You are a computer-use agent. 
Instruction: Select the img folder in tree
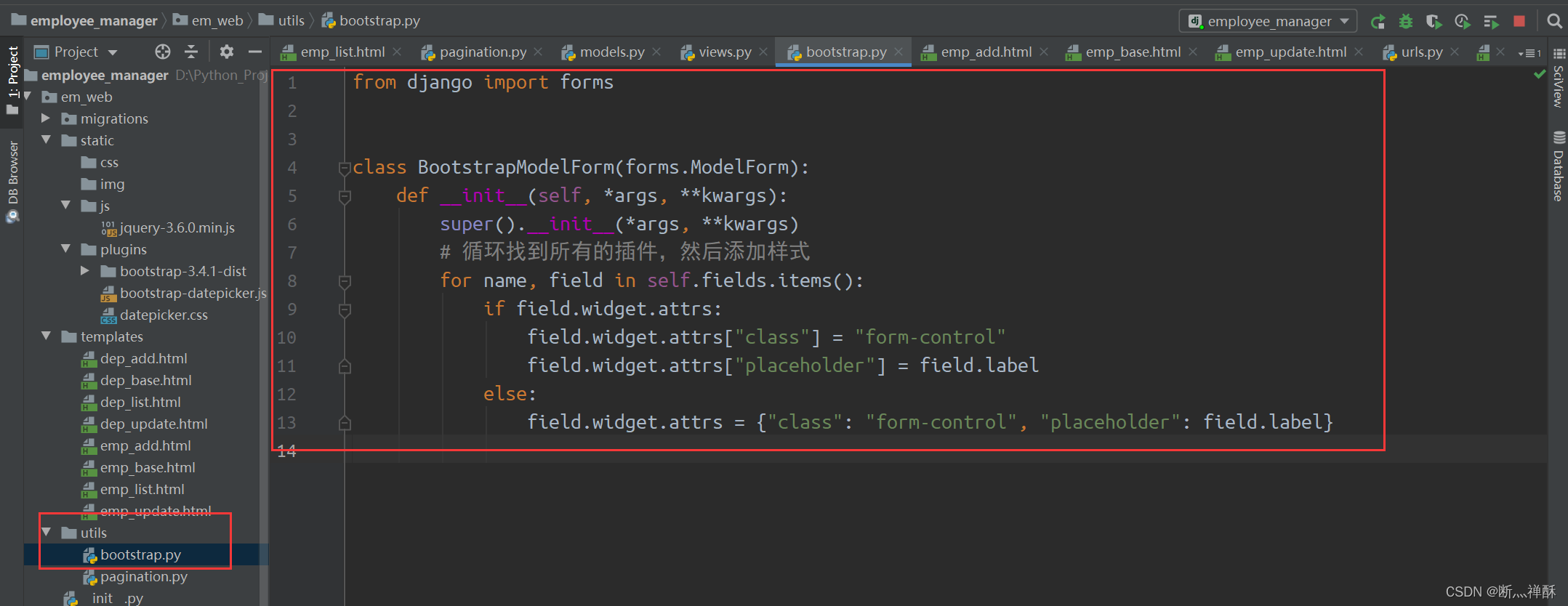103,184
